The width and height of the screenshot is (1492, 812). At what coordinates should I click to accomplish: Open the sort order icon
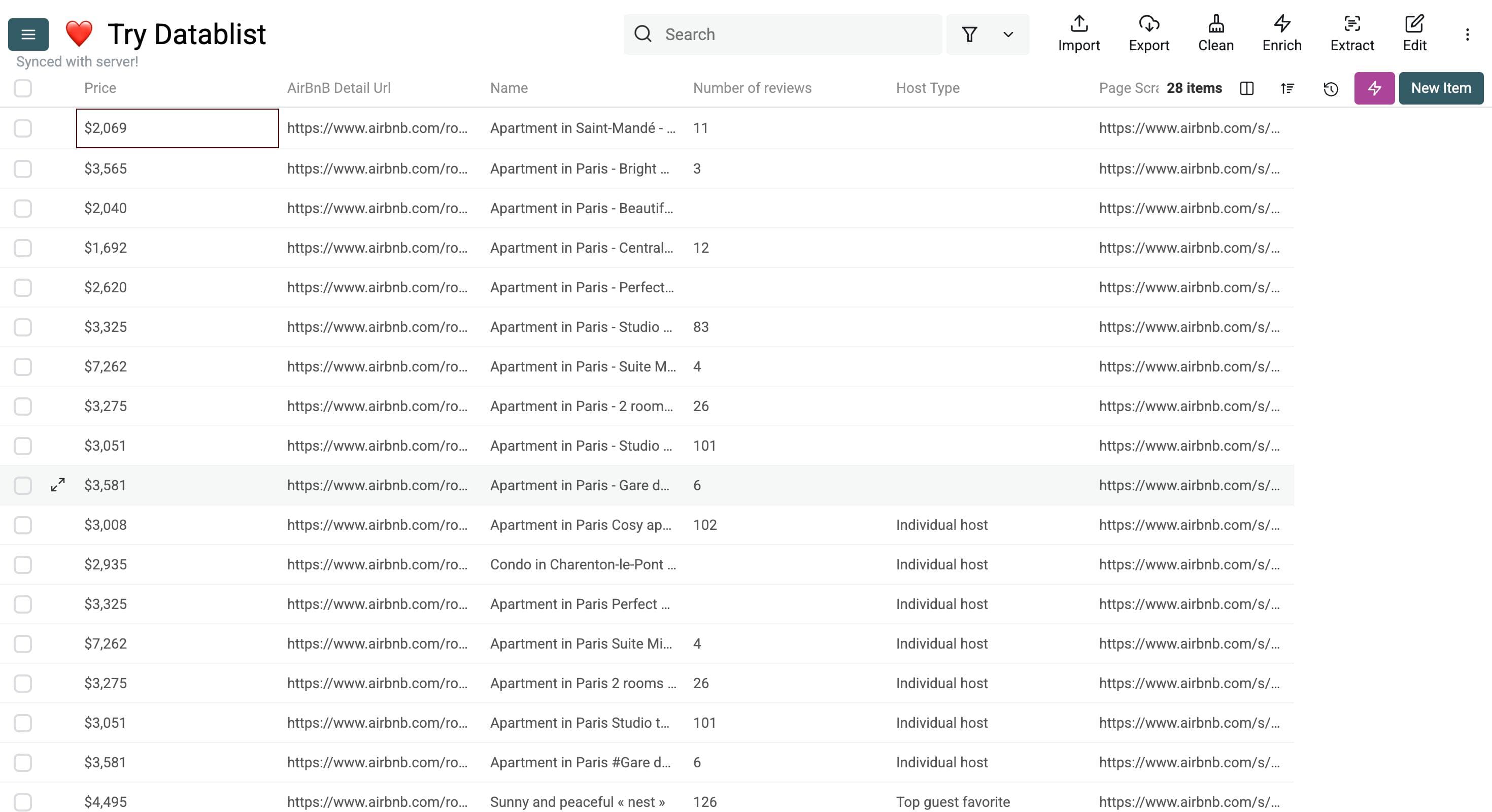pyautogui.click(x=1287, y=89)
